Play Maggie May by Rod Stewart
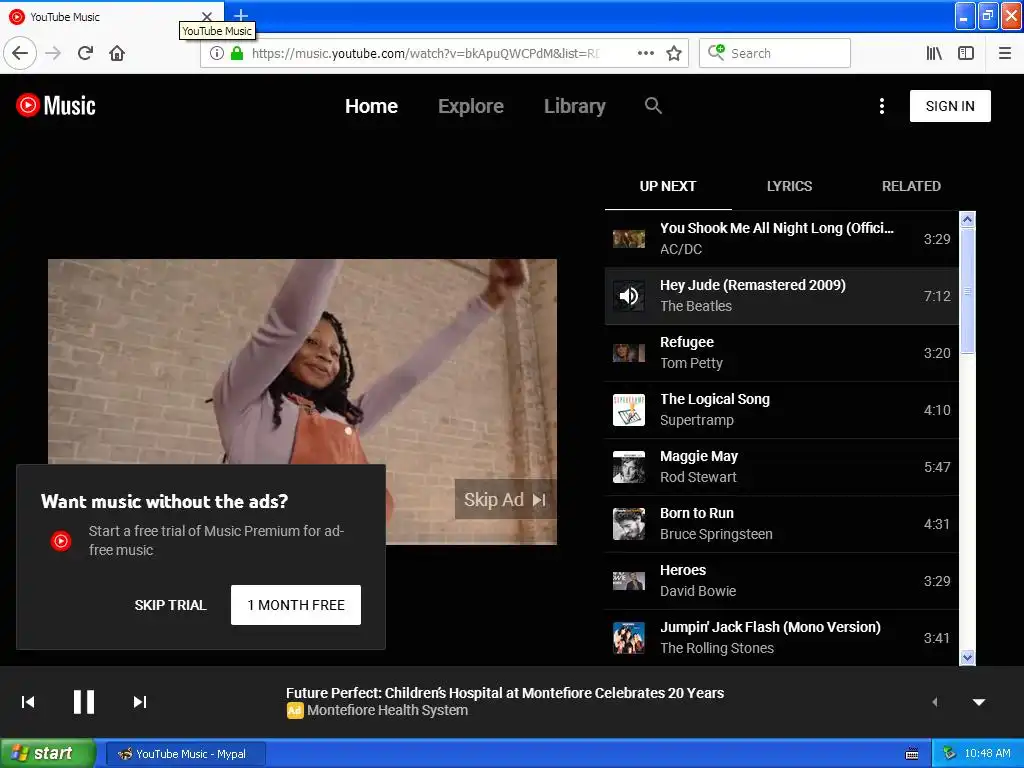Screen dimensions: 1024x768 click(x=781, y=467)
